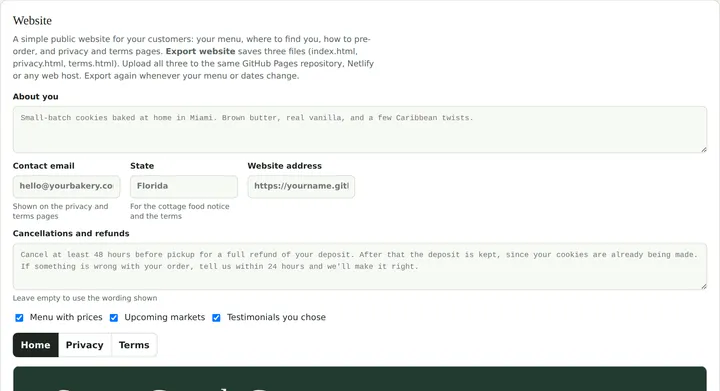The width and height of the screenshot is (720, 391).
Task: Click the Contact email label
Action: point(44,166)
